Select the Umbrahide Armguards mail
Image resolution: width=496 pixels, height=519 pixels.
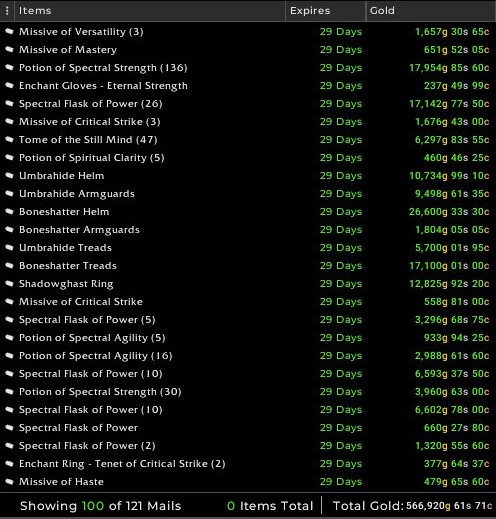tap(248, 193)
